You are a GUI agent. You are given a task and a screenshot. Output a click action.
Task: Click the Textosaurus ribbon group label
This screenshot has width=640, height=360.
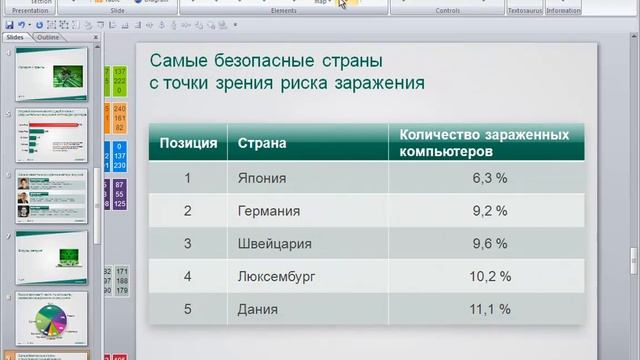tap(524, 11)
